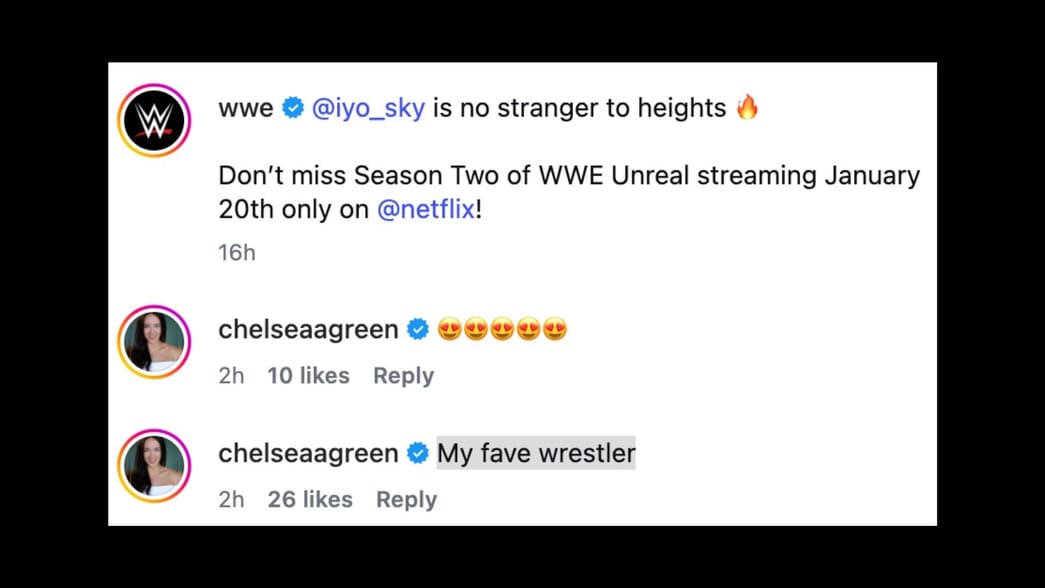Open the @netflix mention link

(x=425, y=209)
